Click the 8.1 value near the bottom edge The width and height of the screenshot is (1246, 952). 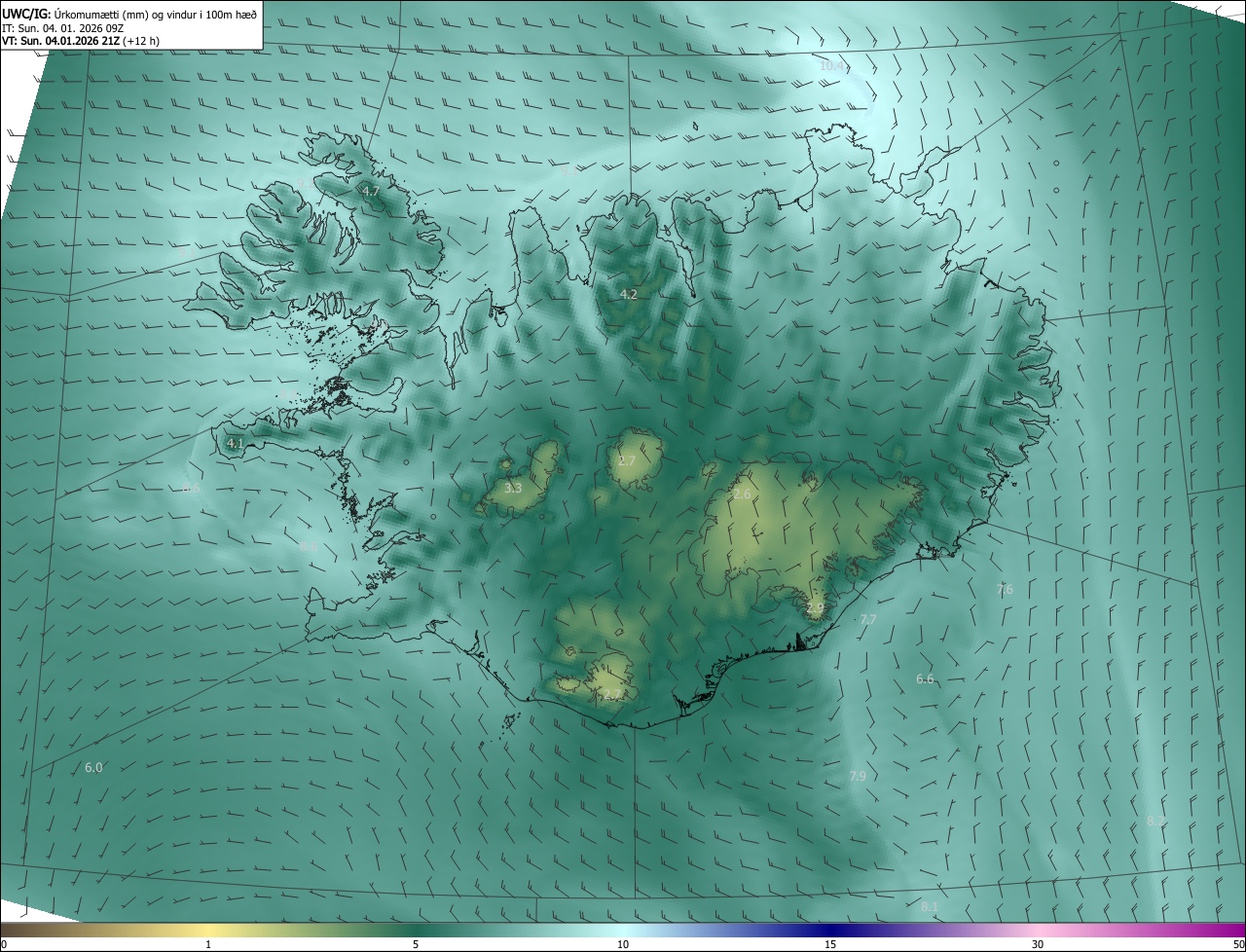pyautogui.click(x=930, y=906)
